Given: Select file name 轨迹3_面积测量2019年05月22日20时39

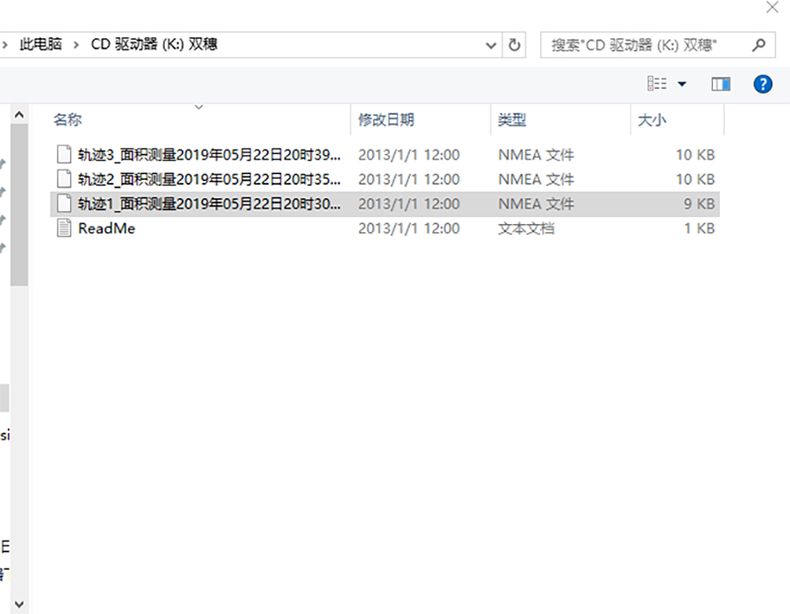Looking at the screenshot, I should click(x=209, y=155).
